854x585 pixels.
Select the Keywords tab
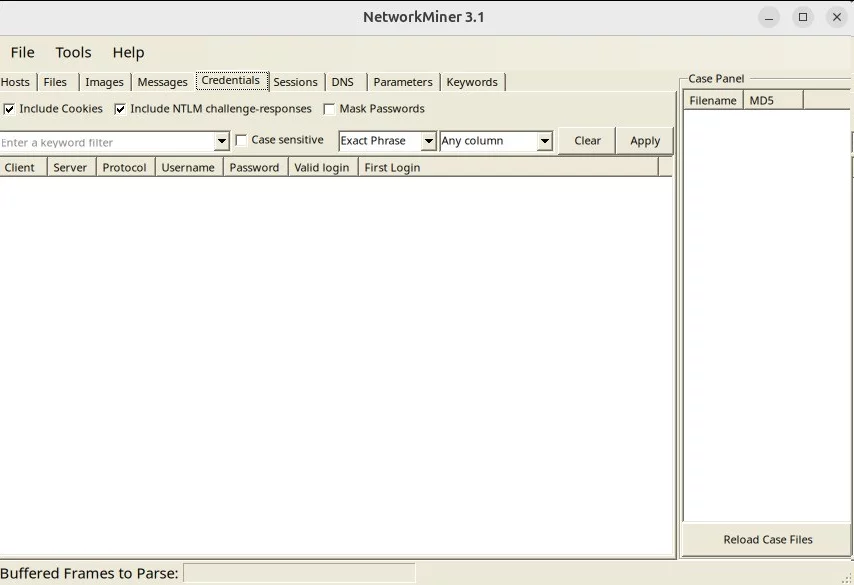472,82
